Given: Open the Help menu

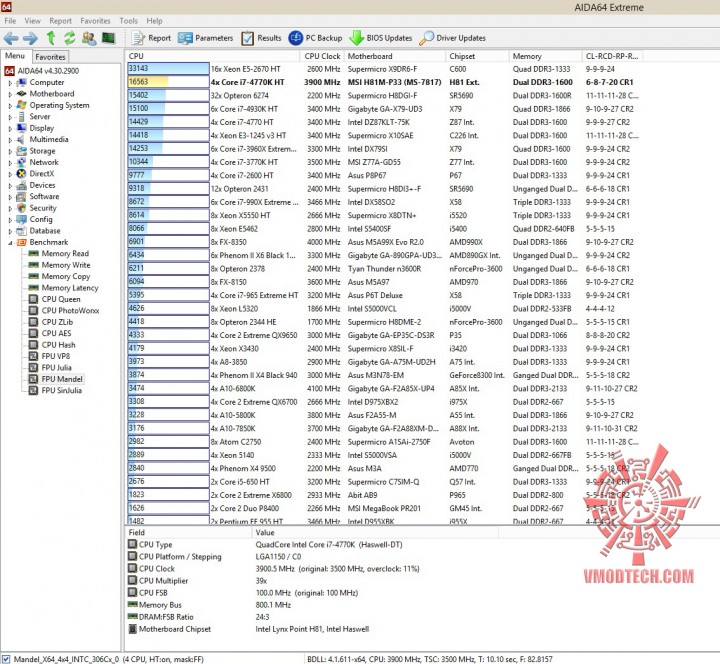Looking at the screenshot, I should 155,21.
